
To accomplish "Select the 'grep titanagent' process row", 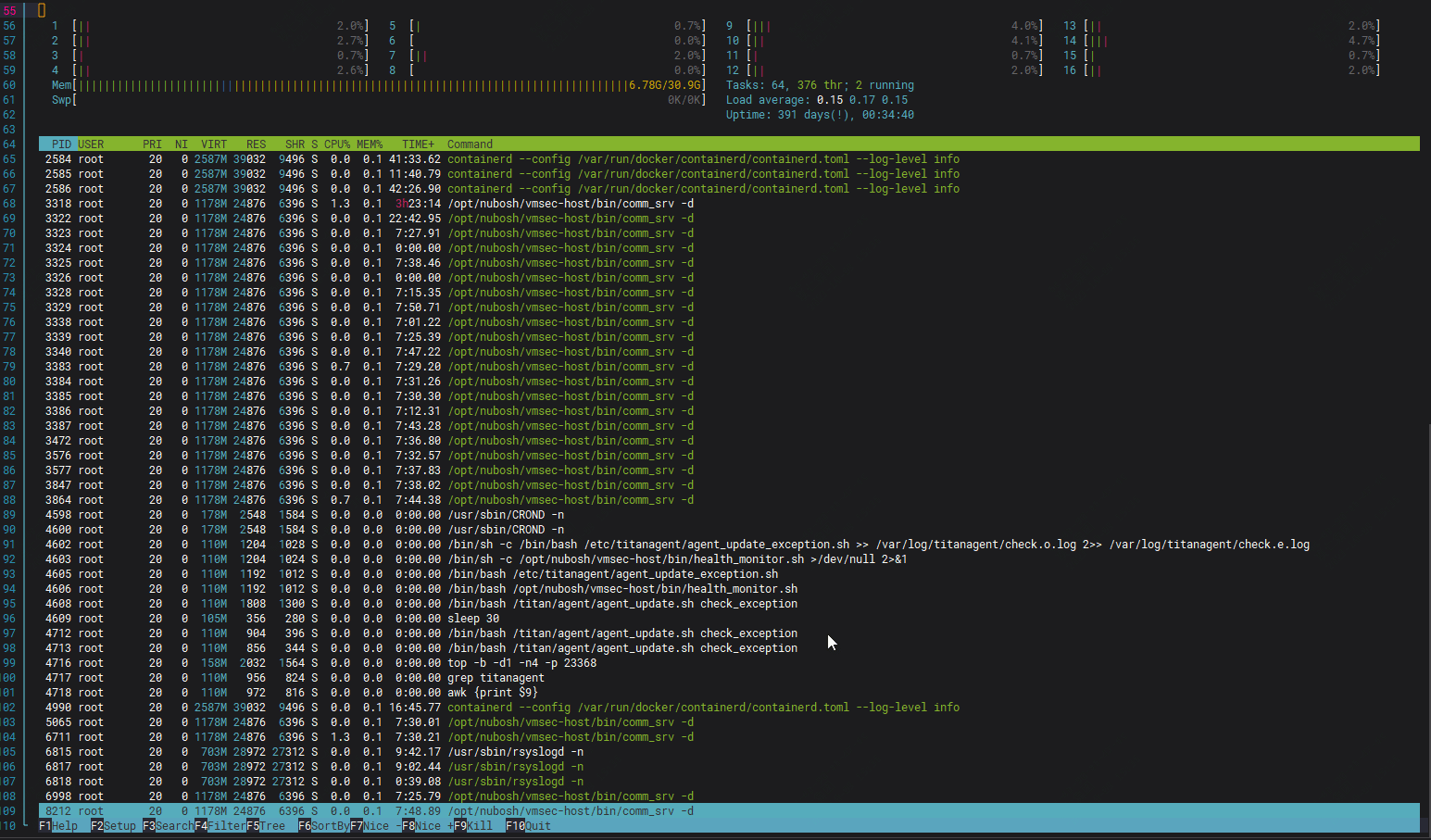I will click(496, 678).
